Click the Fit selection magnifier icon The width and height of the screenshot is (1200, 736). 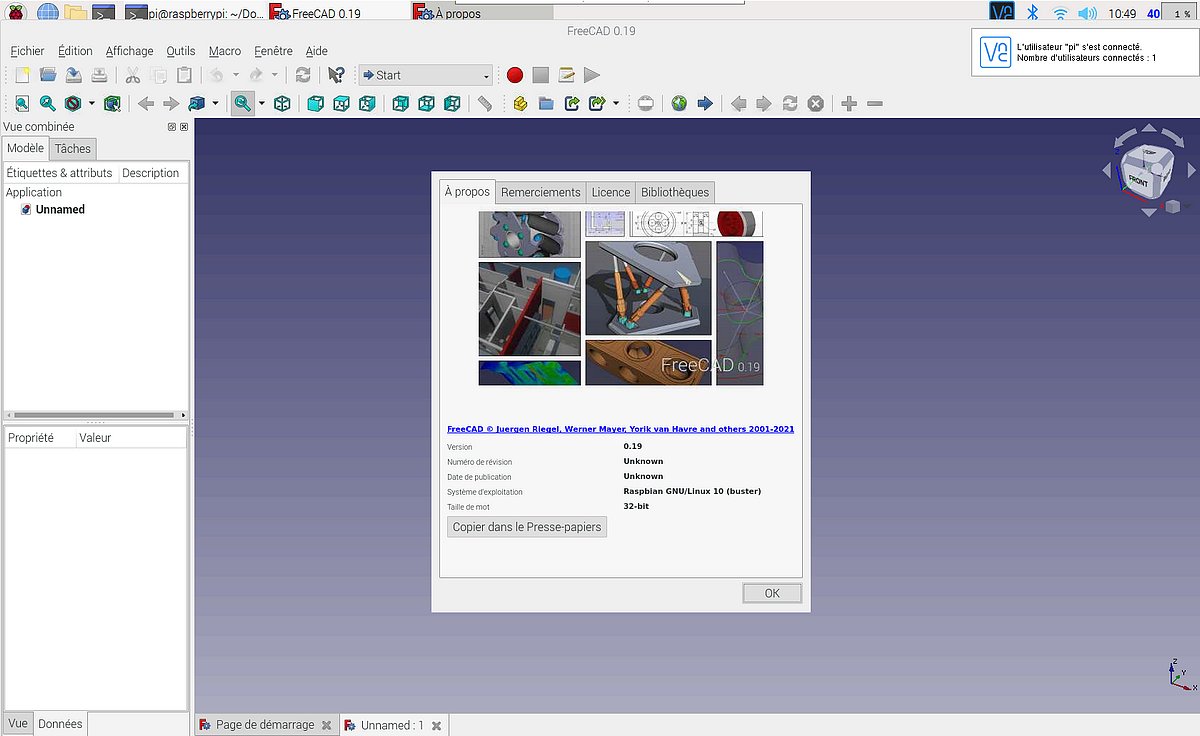[x=48, y=103]
